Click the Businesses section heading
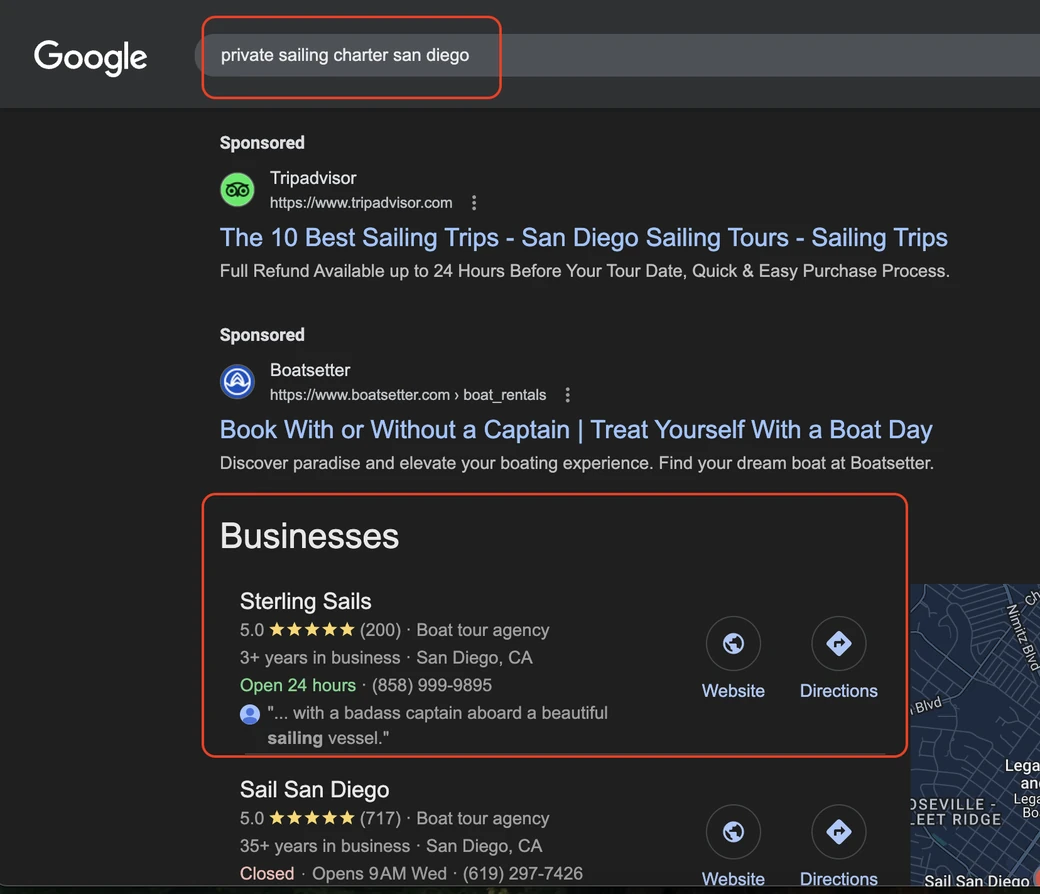The height and width of the screenshot is (894, 1040). (x=309, y=536)
